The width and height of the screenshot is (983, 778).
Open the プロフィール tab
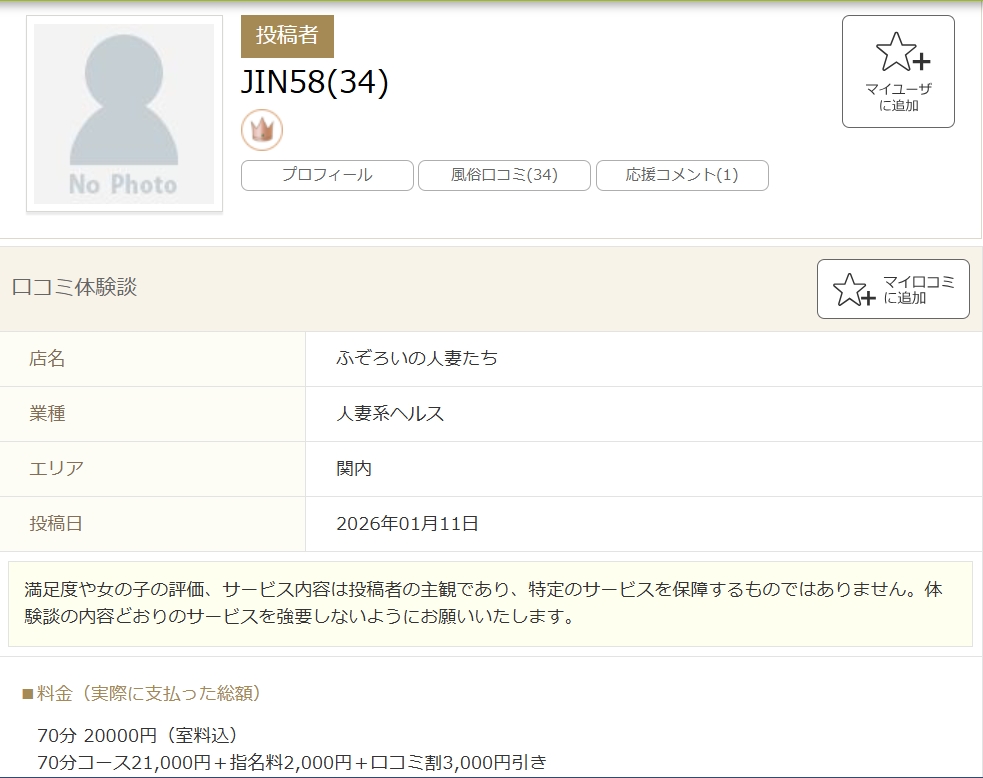click(x=327, y=175)
